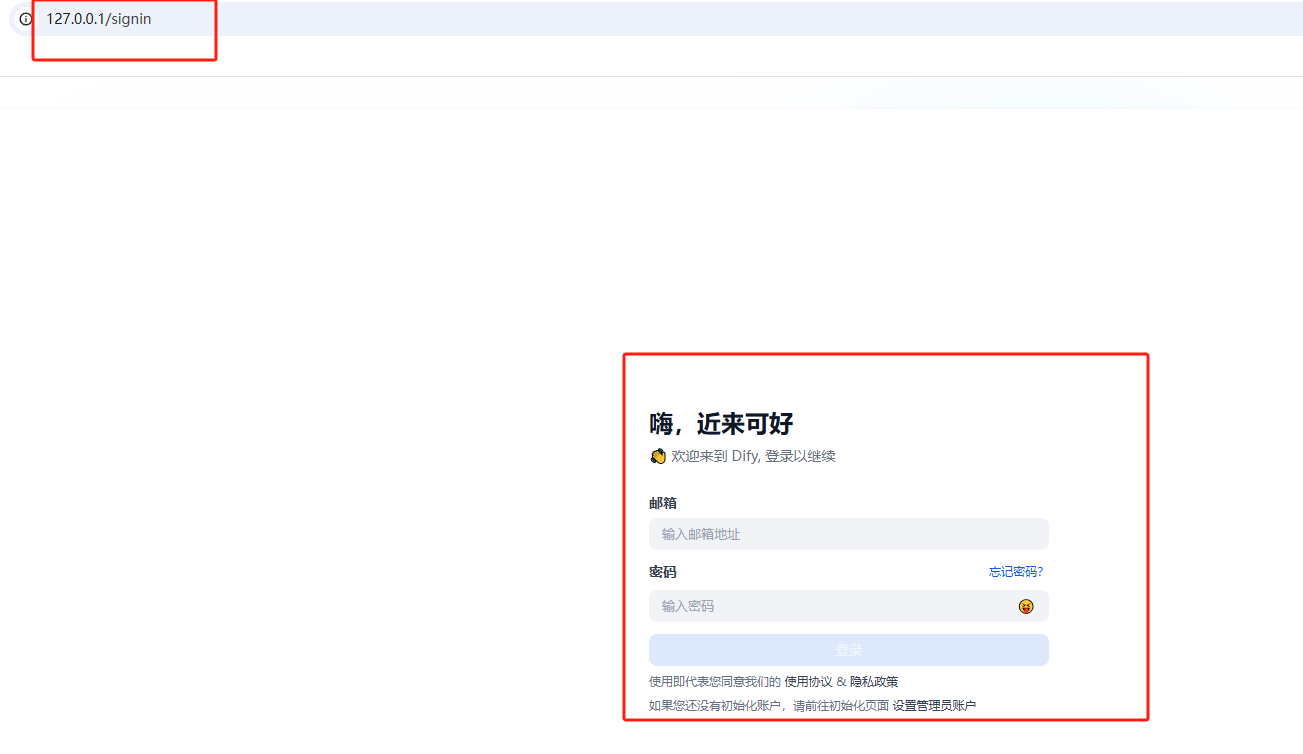The image size is (1303, 754).
Task: Open the 设置管理员账户 admin setup link
Action: point(934,706)
